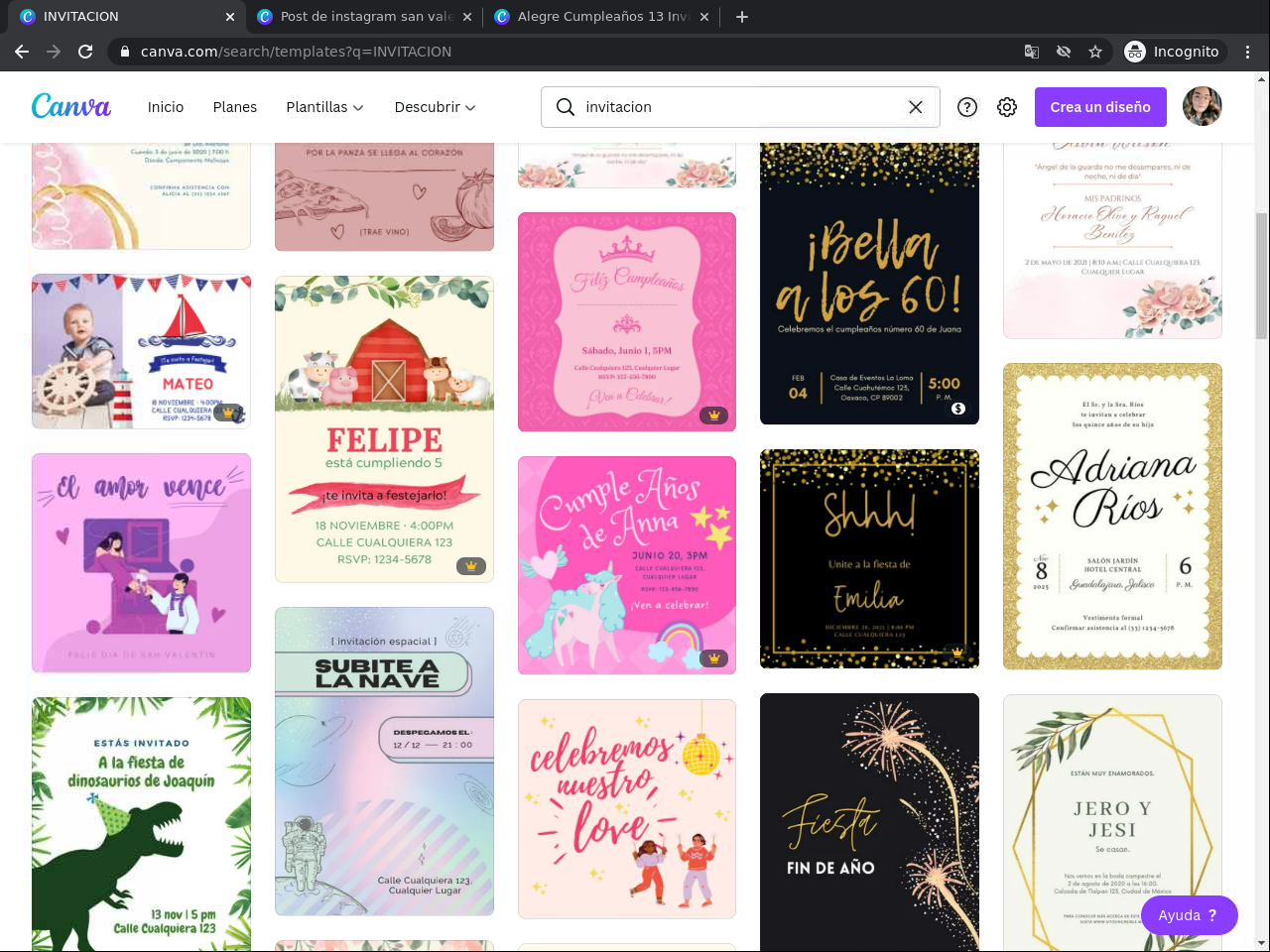The height and width of the screenshot is (952, 1270).
Task: Reload the page
Action: click(85, 52)
